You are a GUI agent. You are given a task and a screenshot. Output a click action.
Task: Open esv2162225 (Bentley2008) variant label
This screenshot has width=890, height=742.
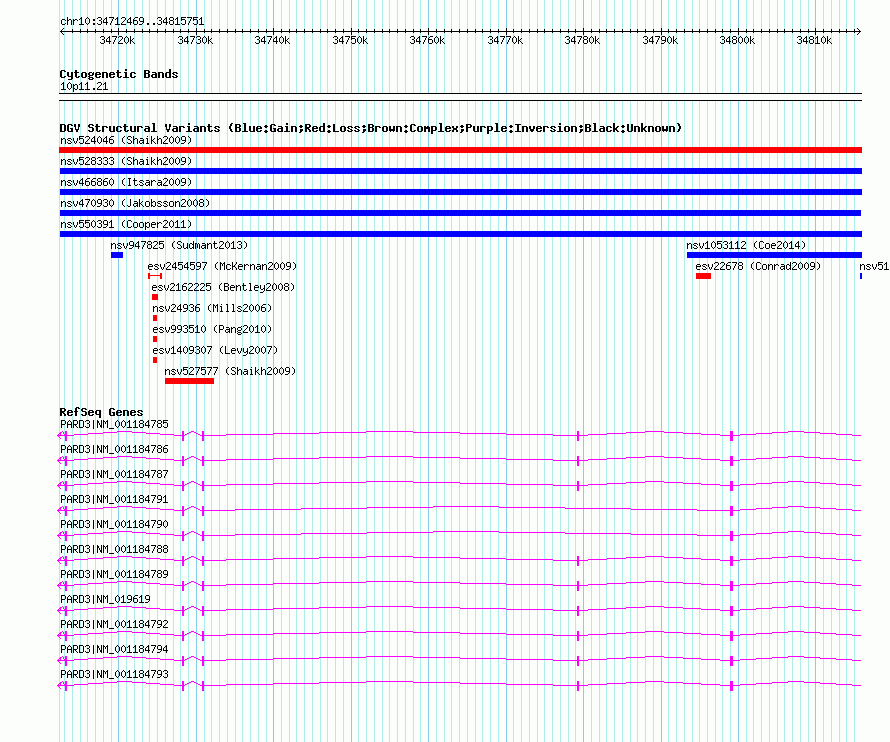point(223,287)
